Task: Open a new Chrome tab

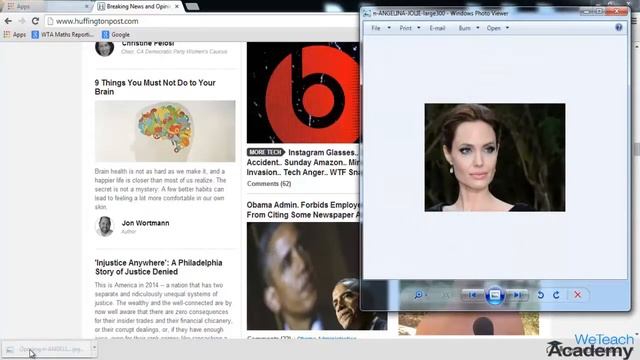Action: click(x=192, y=7)
